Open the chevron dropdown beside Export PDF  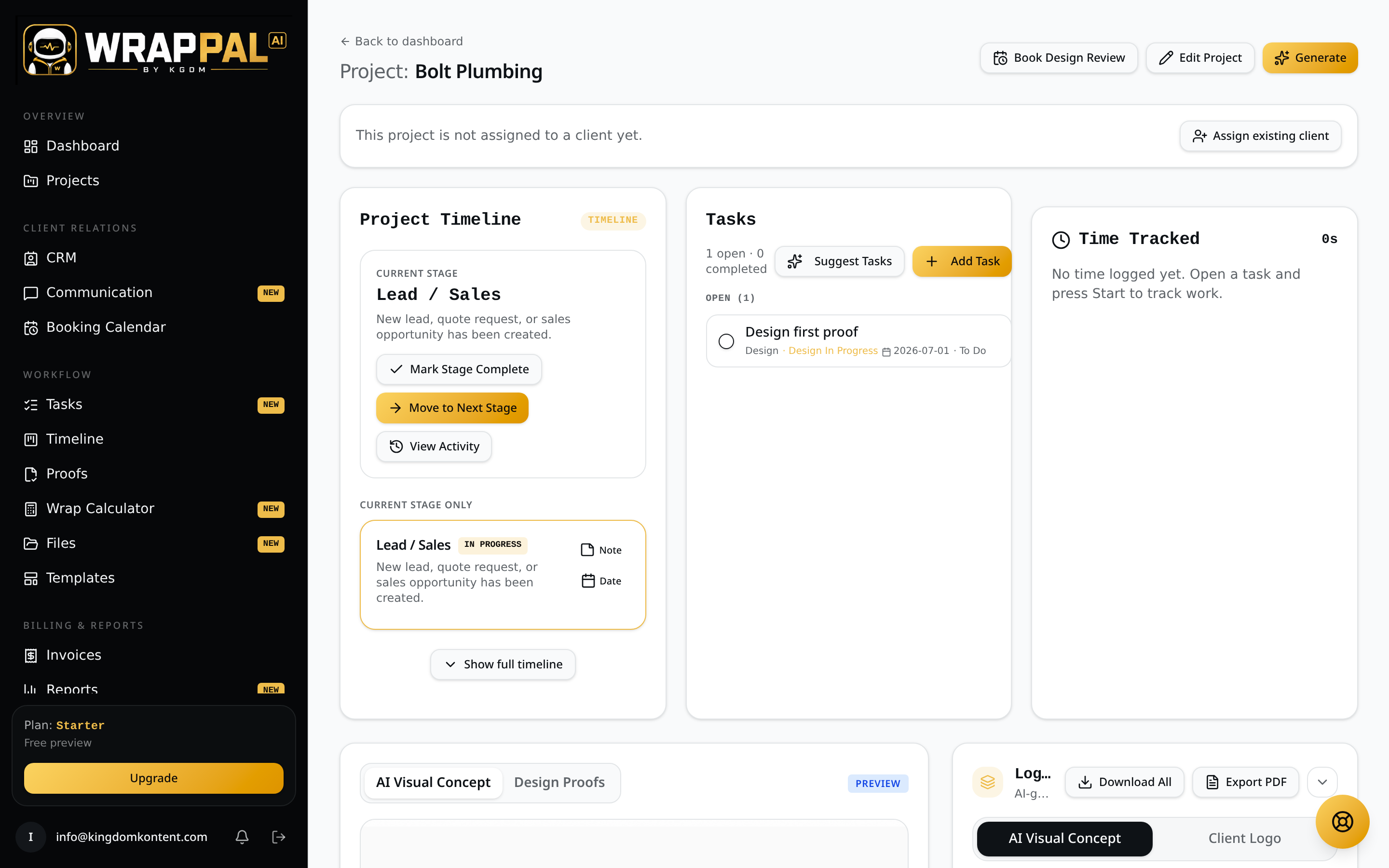[x=1322, y=782]
